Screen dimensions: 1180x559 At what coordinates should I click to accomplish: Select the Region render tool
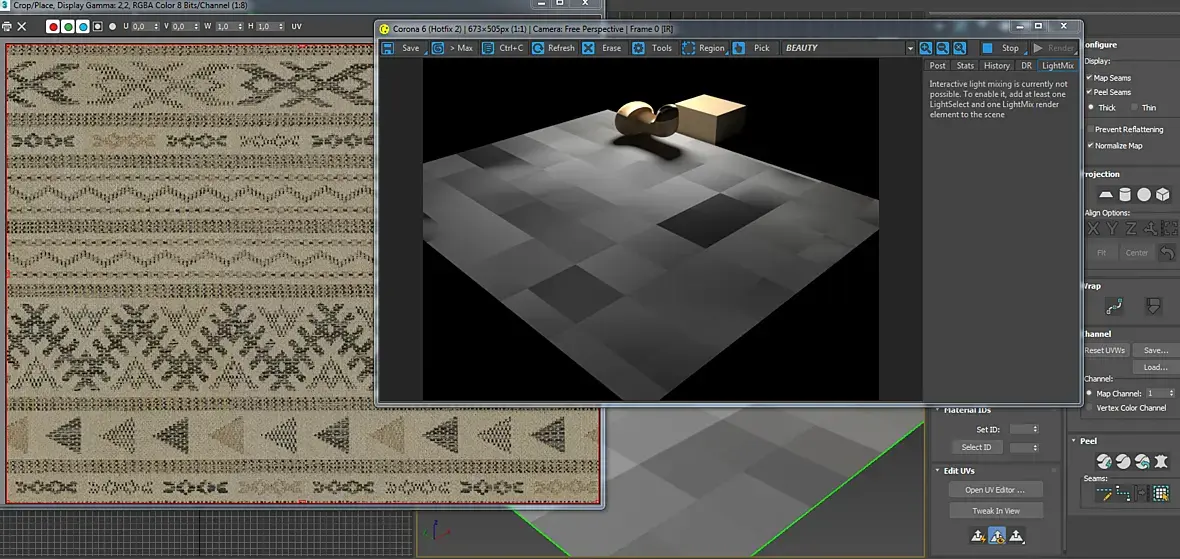(x=689, y=48)
